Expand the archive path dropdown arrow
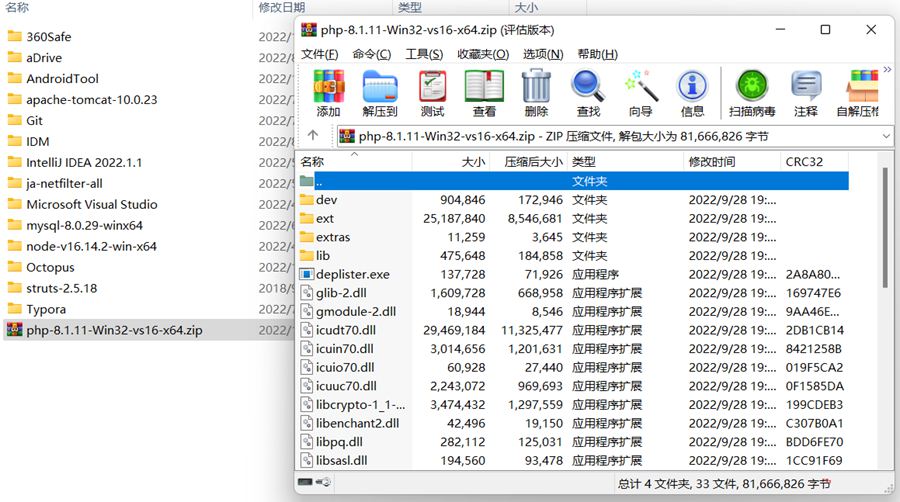This screenshot has width=900, height=502. click(x=885, y=136)
